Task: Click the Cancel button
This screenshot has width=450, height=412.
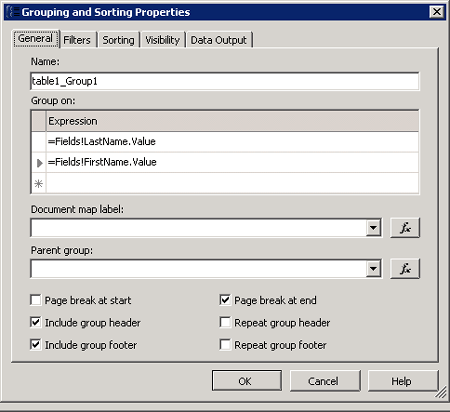Action: click(x=325, y=381)
